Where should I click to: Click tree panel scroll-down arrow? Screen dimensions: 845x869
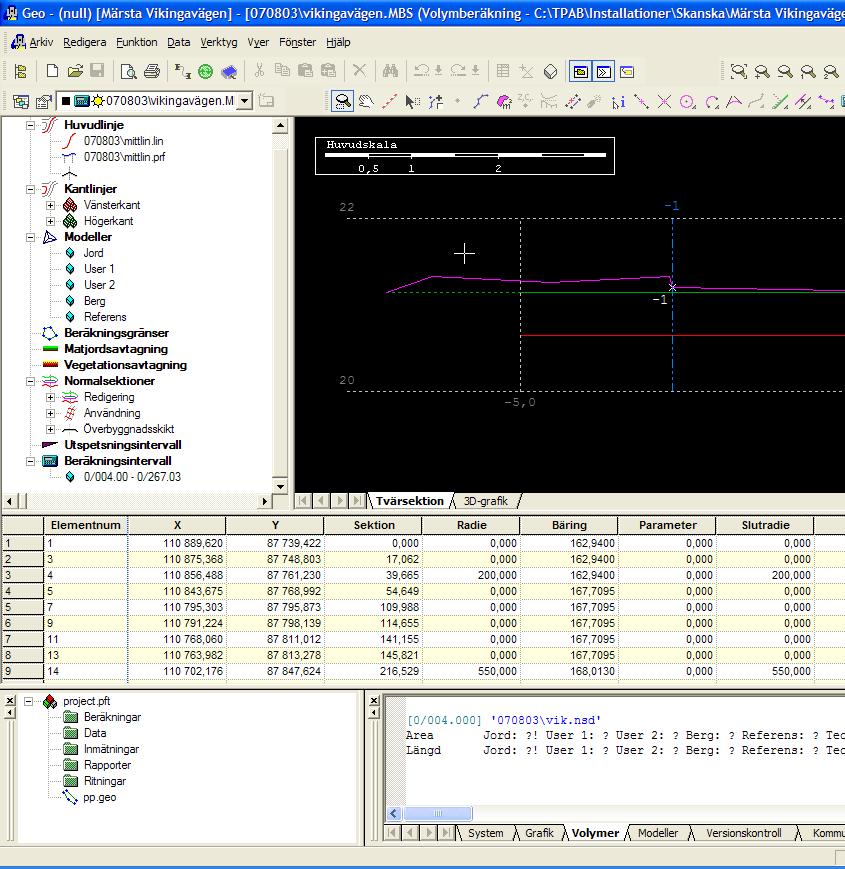(x=280, y=486)
